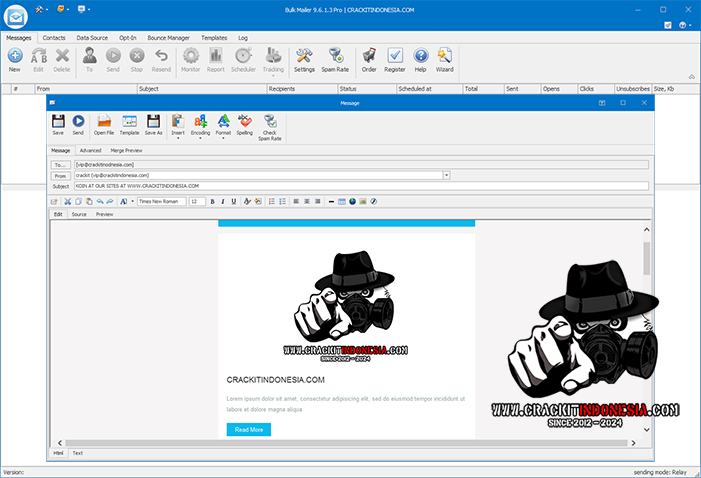Open the Encoding dropdown menu
The image size is (701, 478).
click(201, 125)
